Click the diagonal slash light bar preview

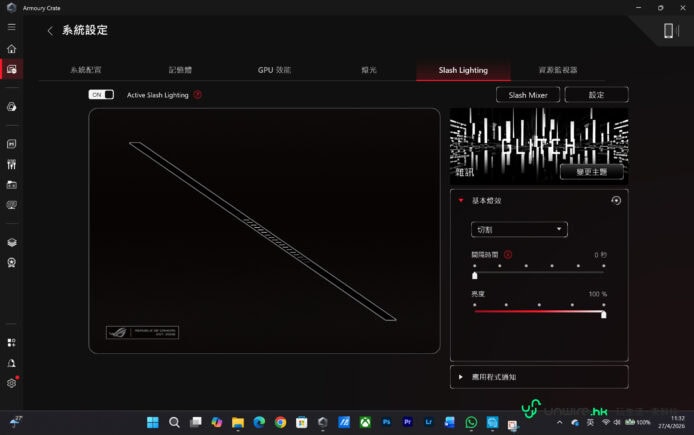click(262, 231)
